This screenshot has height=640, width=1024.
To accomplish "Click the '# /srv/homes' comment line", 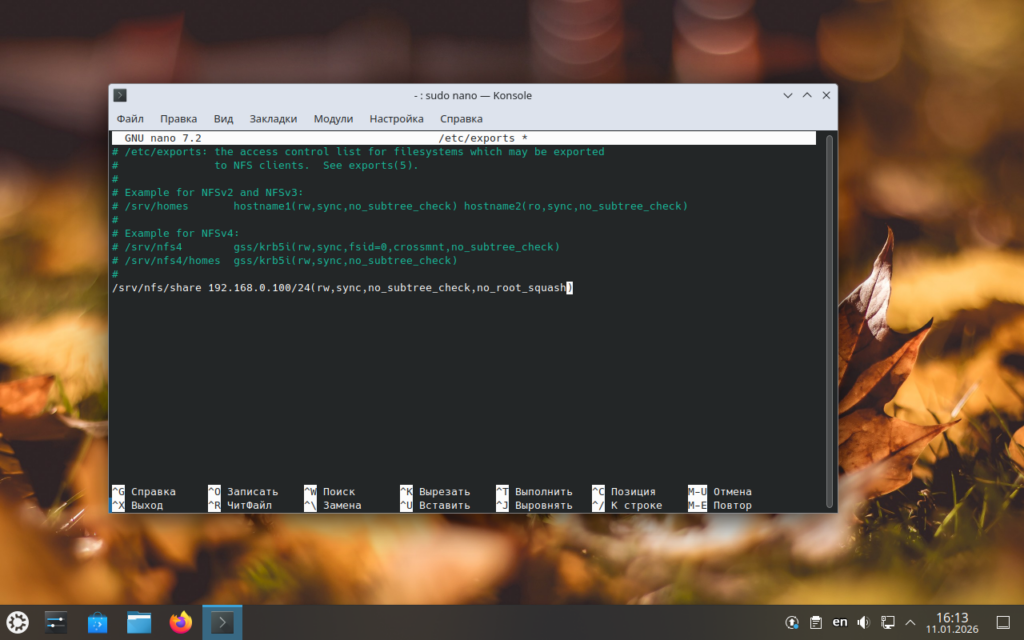I will 400,206.
